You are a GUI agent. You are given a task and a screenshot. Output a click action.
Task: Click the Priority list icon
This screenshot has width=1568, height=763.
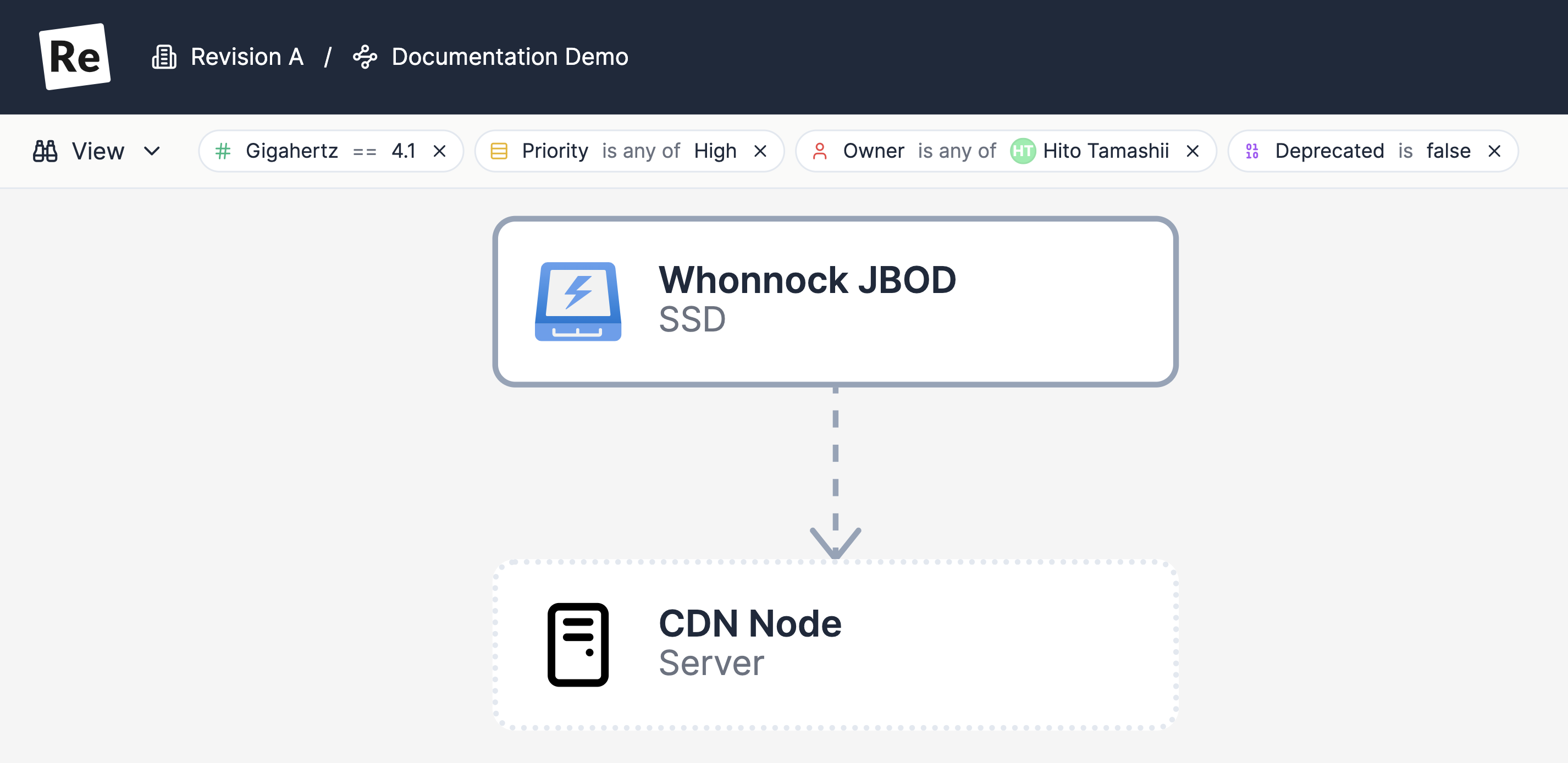click(499, 151)
